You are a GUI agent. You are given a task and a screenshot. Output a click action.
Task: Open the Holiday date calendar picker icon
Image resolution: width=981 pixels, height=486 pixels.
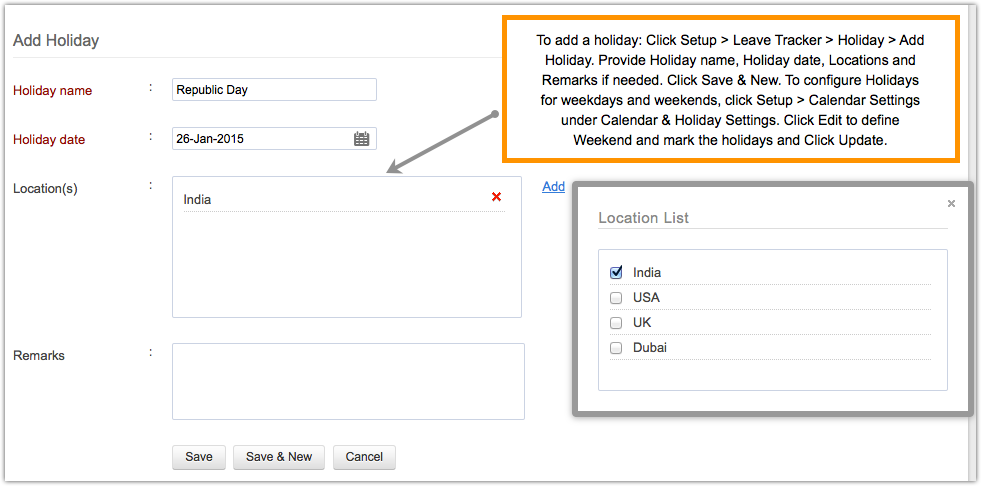362,139
